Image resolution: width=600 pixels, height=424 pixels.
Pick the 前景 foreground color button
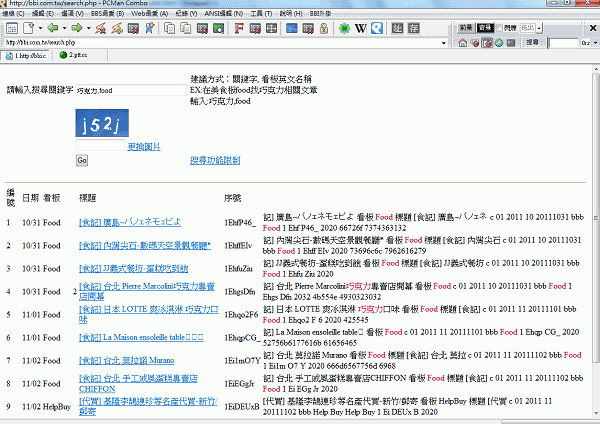(466, 28)
